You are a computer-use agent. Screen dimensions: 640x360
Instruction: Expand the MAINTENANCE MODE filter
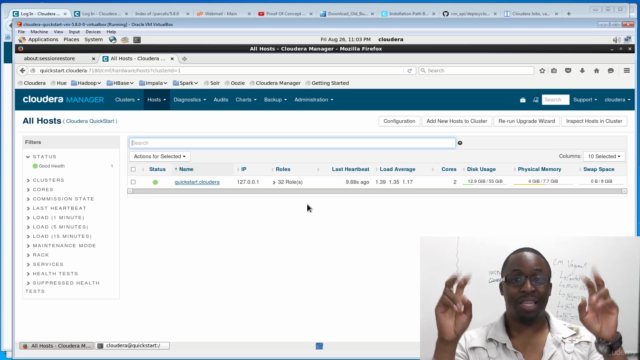61,246
